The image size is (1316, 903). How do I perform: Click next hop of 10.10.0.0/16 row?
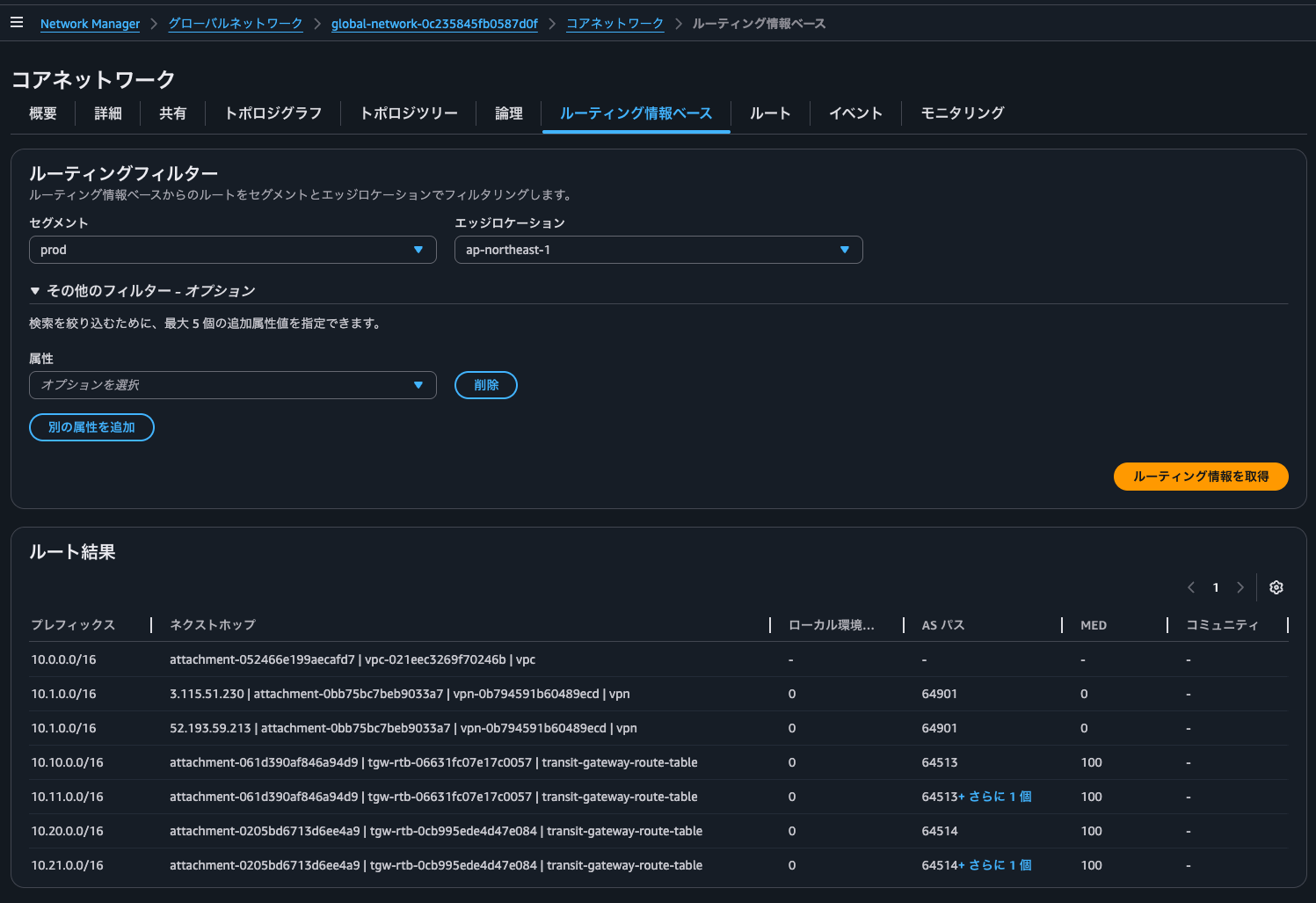click(433, 762)
